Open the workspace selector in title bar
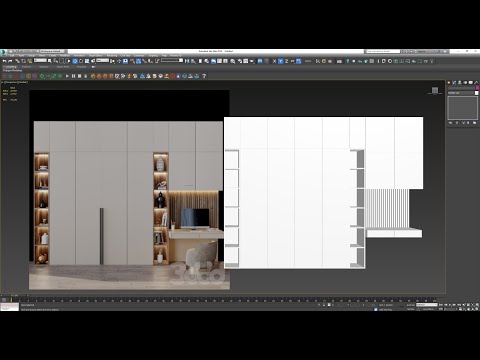 53,51
